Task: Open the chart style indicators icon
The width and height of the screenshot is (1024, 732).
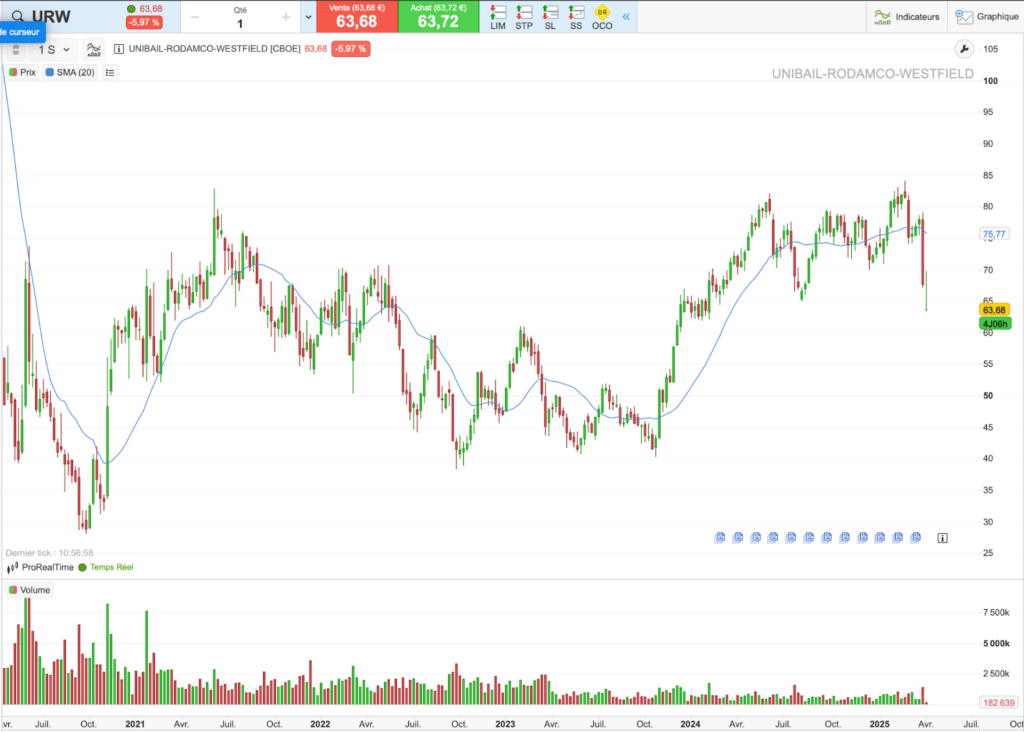Action: pos(93,50)
